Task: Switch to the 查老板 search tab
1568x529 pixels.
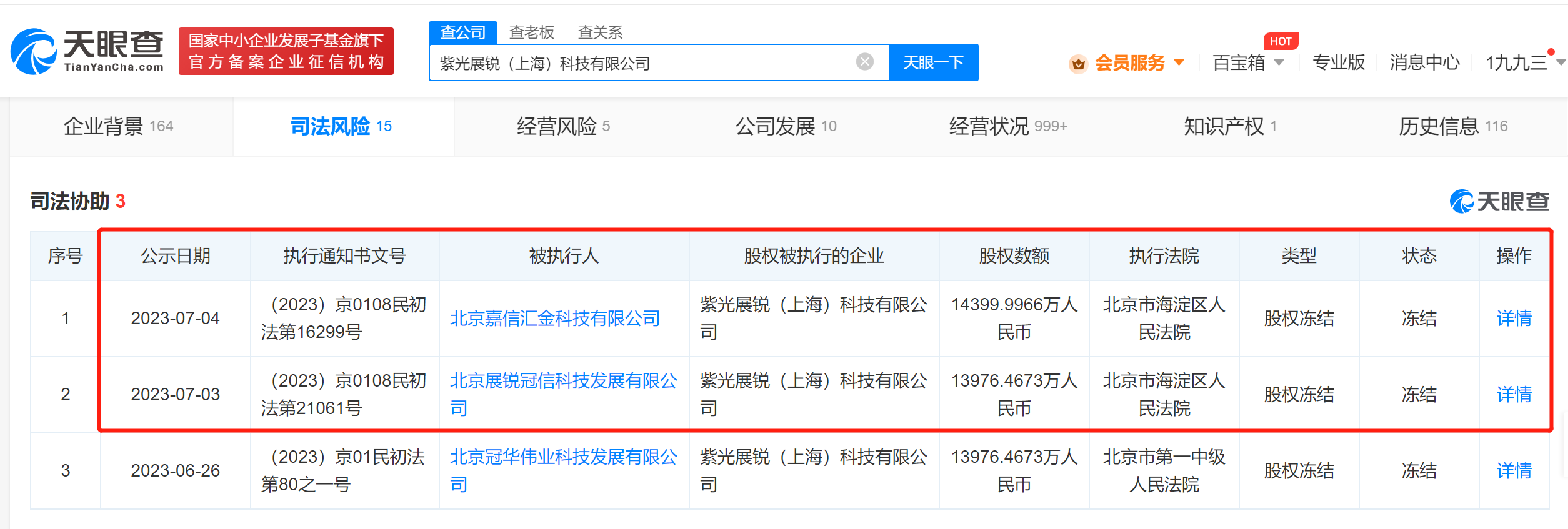Action: (x=532, y=32)
